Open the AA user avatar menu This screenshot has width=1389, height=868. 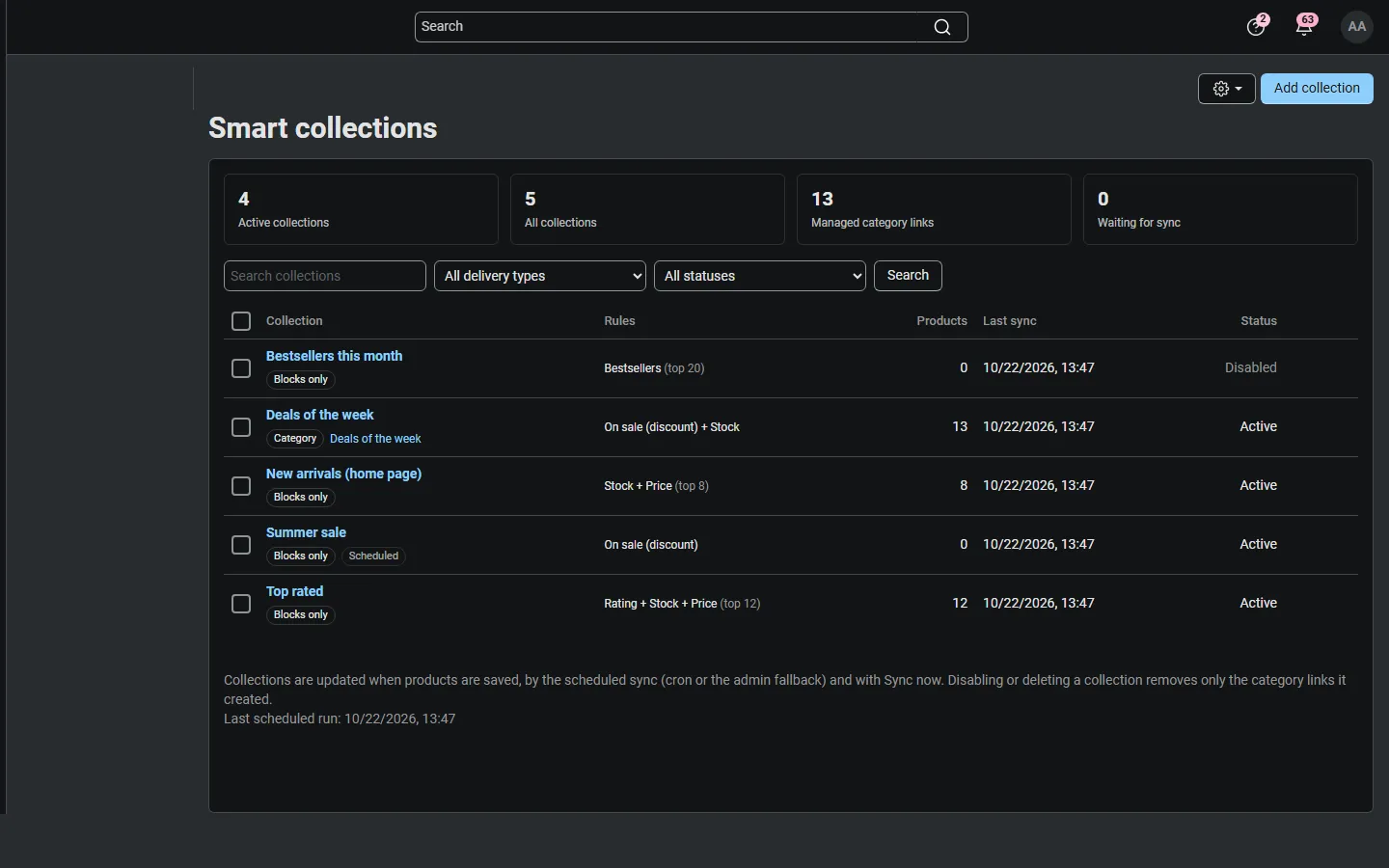click(1357, 27)
